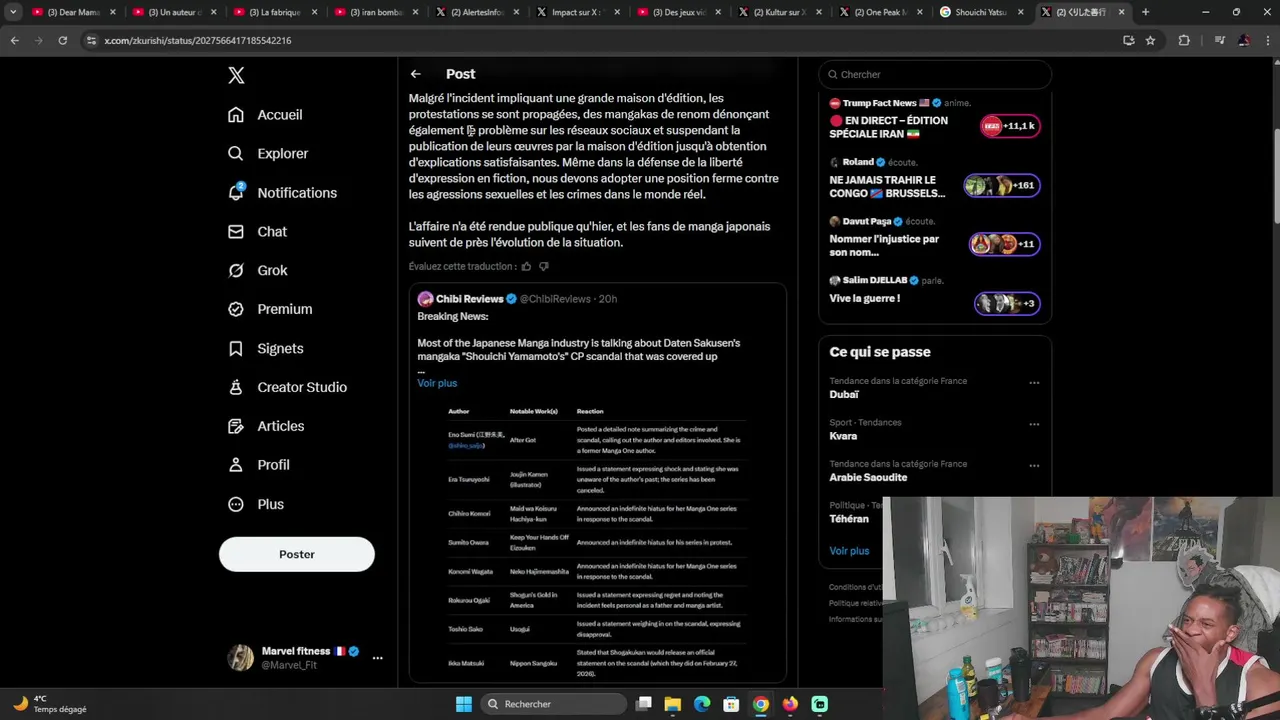
Task: Click the Windows taskbar Rechercher box
Action: point(554,704)
